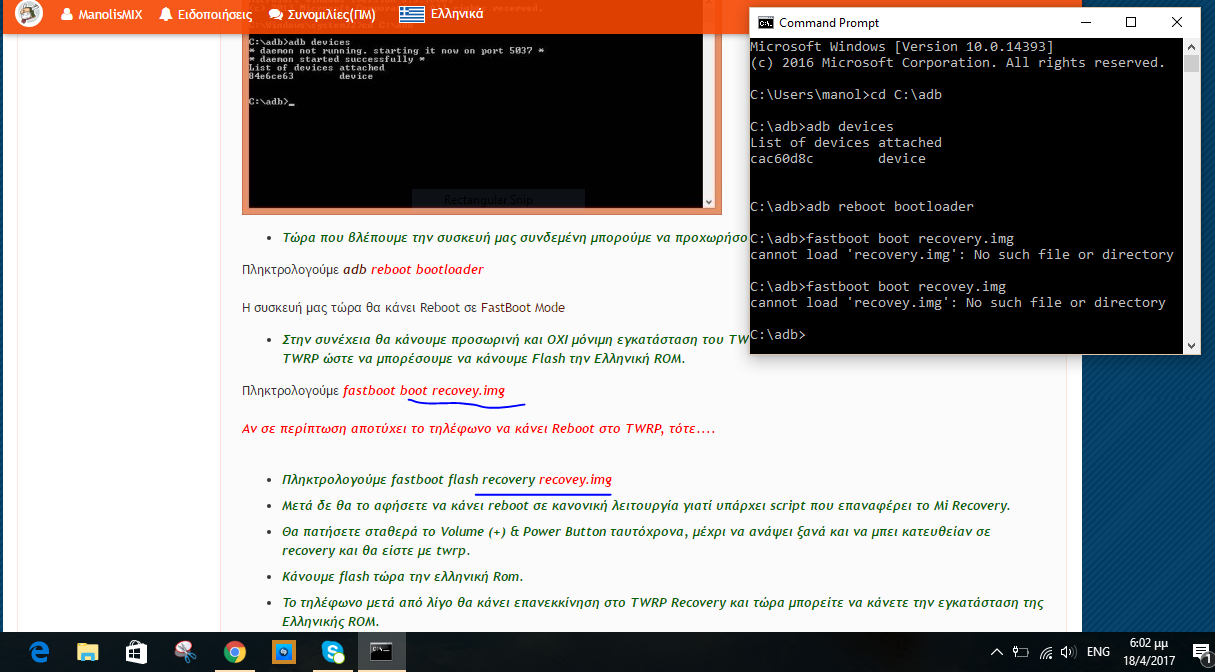The image size is (1215, 672).
Task: Launch the Windows Store taskbar icon
Action: pos(137,652)
